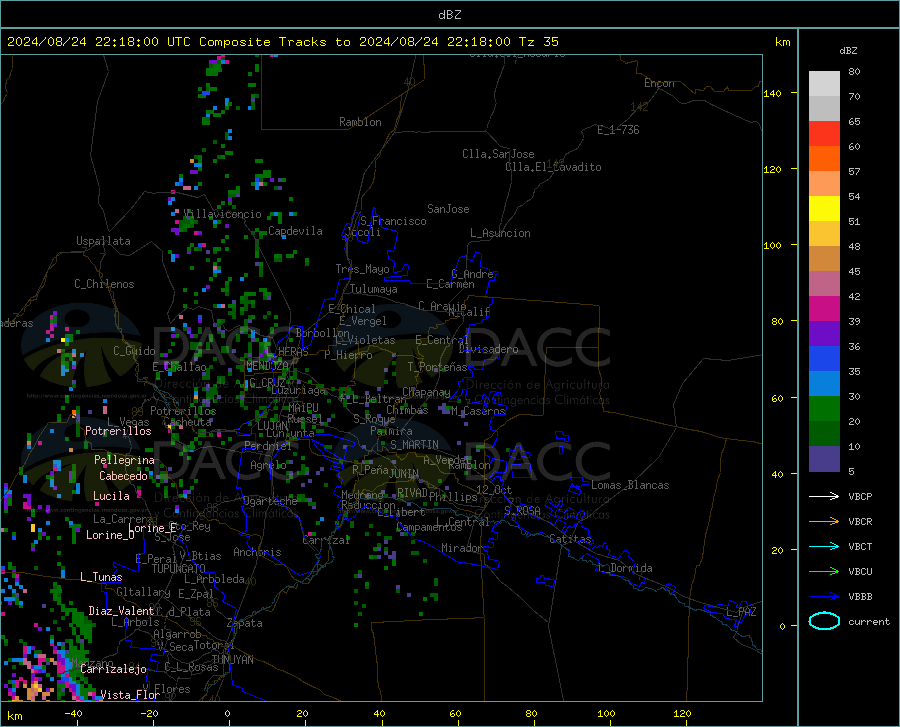Click the 'Carrizalejo' map label
The image size is (900, 727).
113,669
